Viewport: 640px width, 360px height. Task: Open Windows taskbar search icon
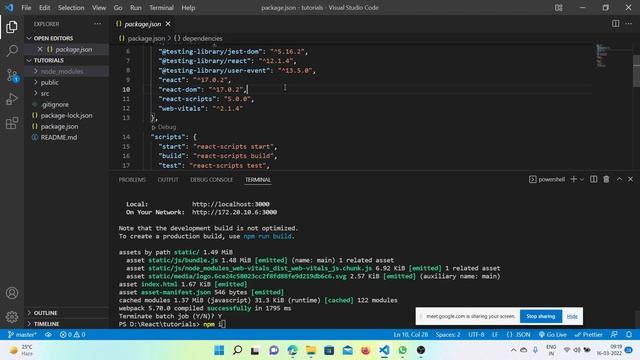(237, 350)
